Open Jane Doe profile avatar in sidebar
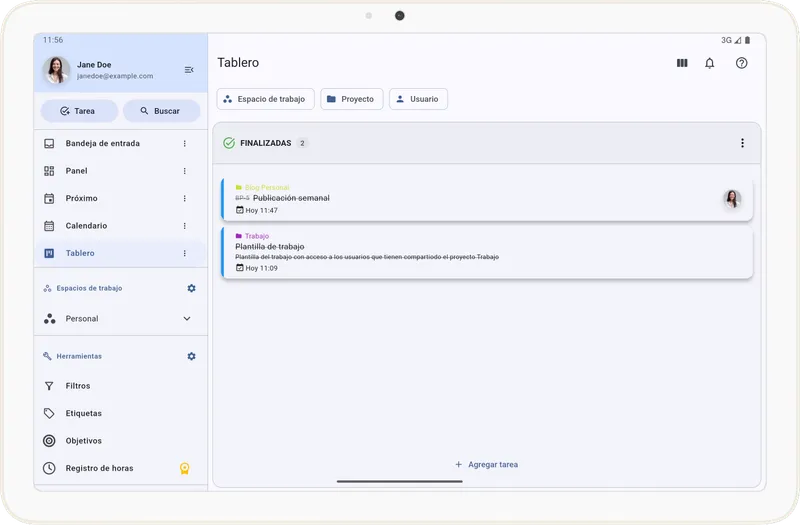 click(57, 70)
